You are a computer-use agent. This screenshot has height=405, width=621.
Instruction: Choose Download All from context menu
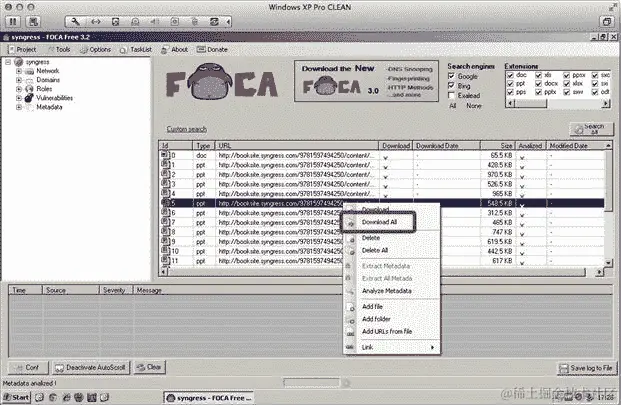379,222
